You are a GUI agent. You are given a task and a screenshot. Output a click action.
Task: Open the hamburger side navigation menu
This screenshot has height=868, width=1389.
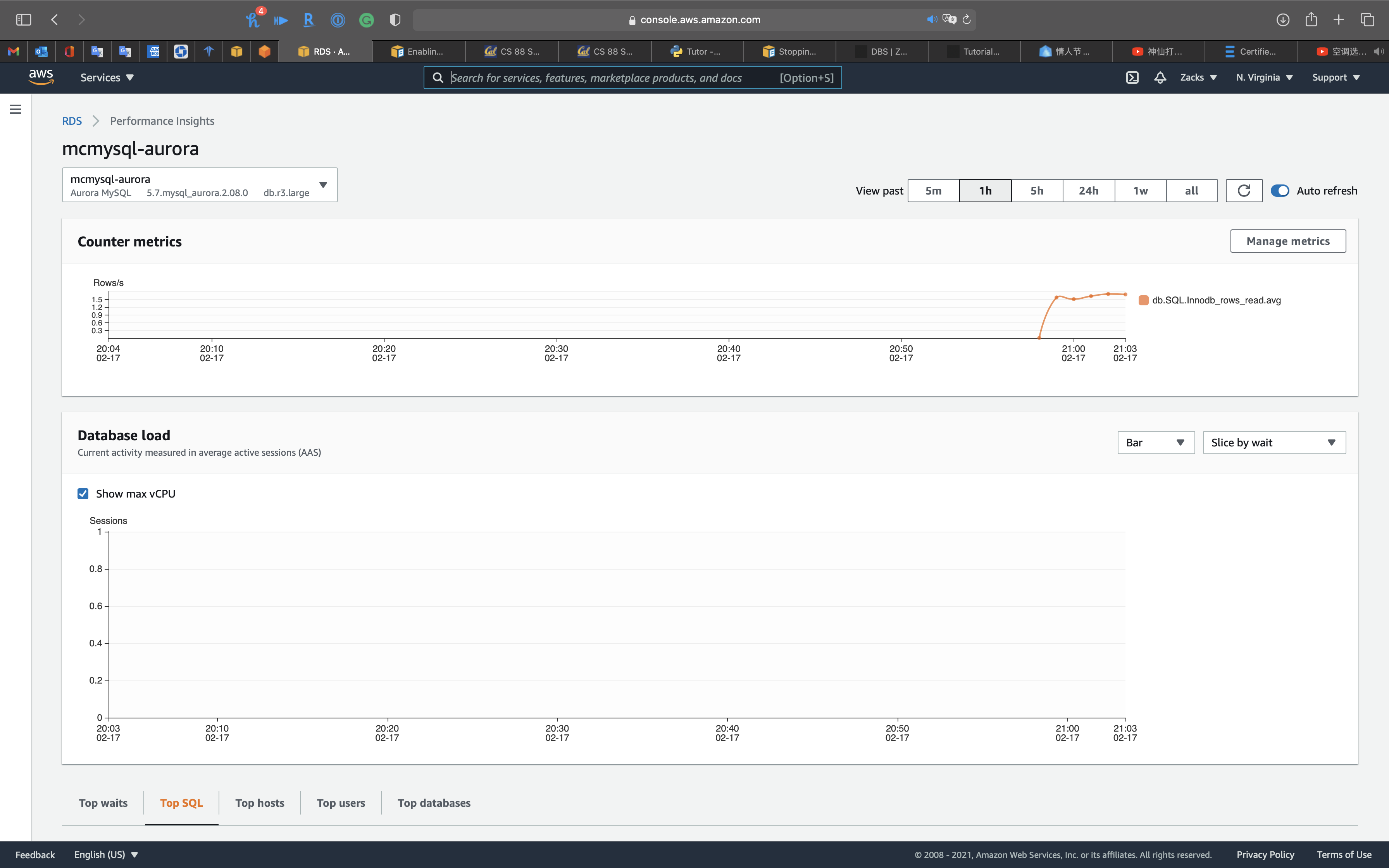click(x=16, y=109)
